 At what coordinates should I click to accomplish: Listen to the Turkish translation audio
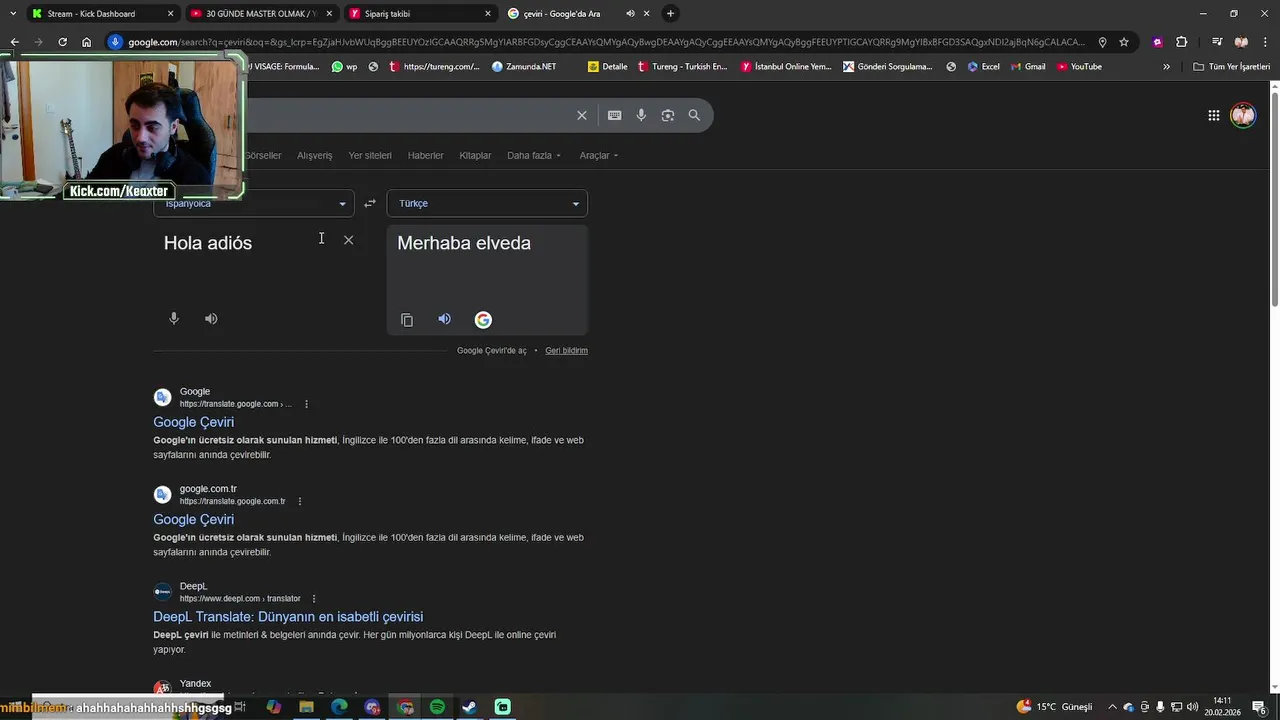[445, 319]
